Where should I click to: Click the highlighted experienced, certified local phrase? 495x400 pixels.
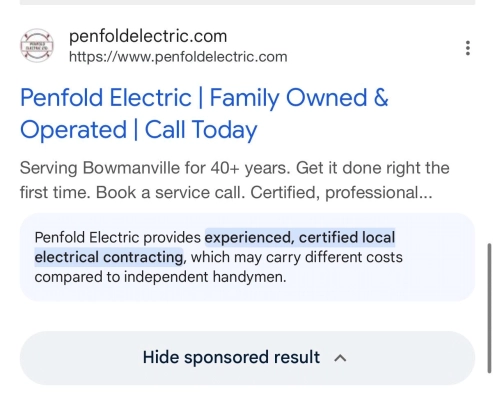[300, 238]
